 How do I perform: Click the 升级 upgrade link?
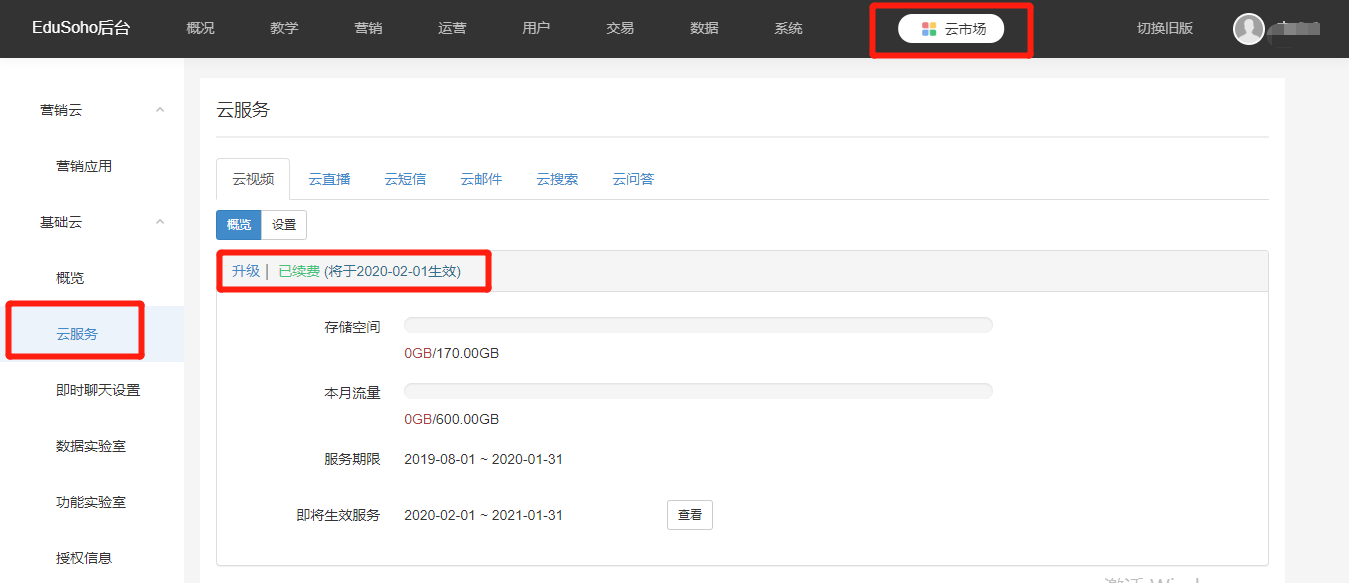tap(246, 271)
